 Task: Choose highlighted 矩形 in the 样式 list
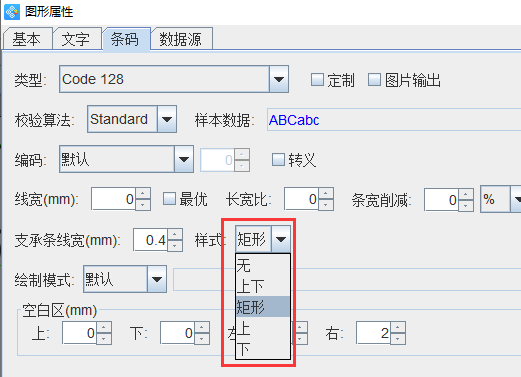click(x=263, y=306)
